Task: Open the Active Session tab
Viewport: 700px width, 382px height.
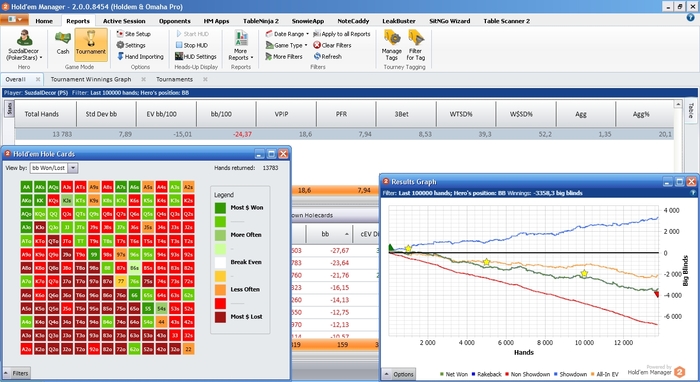Action: 124,21
